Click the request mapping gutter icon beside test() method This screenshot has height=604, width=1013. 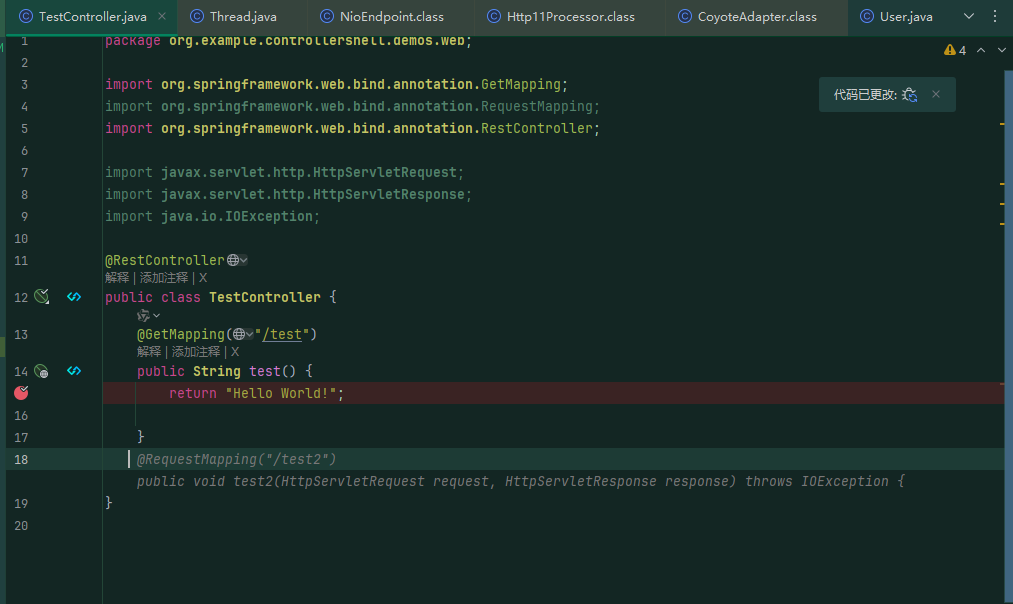pos(41,371)
